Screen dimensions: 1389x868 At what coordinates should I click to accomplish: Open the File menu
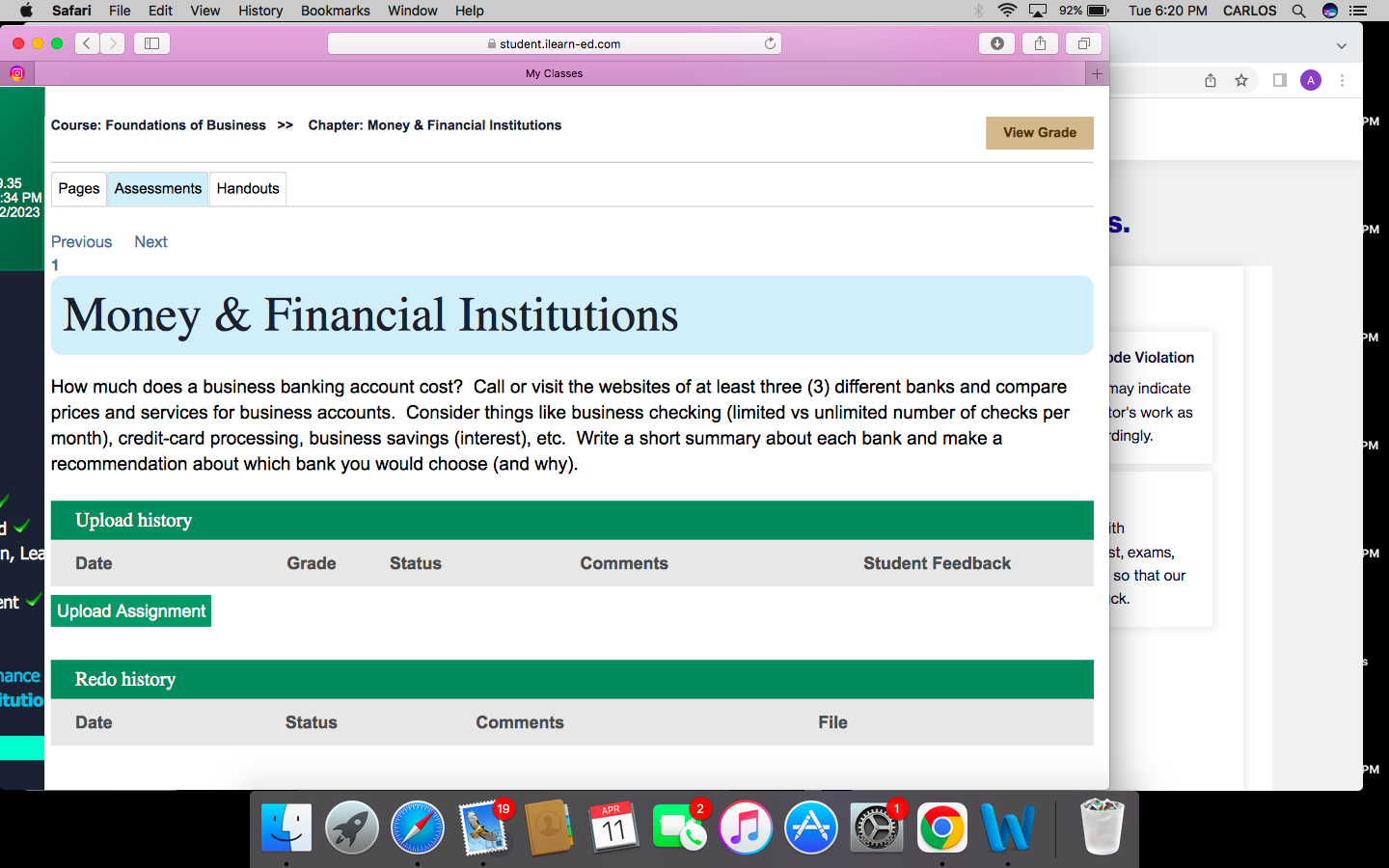tap(120, 11)
